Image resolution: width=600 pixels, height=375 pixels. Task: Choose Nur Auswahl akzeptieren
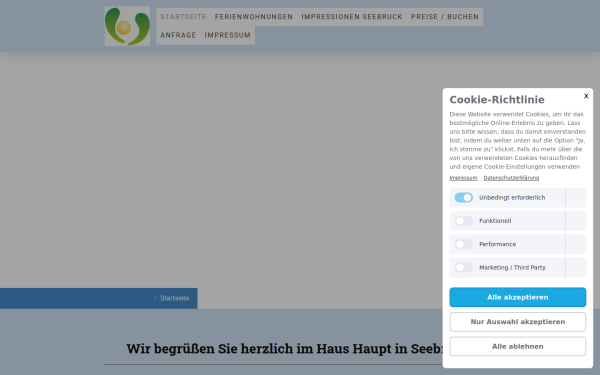[517, 322]
